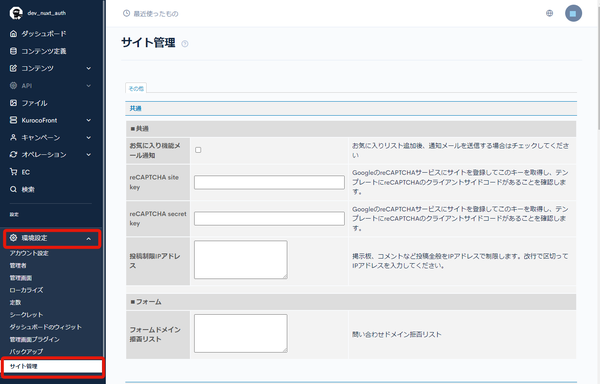Screen dimensions: 600x384
Task: Open the Dashboard home icon in sidebar
Action: 13,34
